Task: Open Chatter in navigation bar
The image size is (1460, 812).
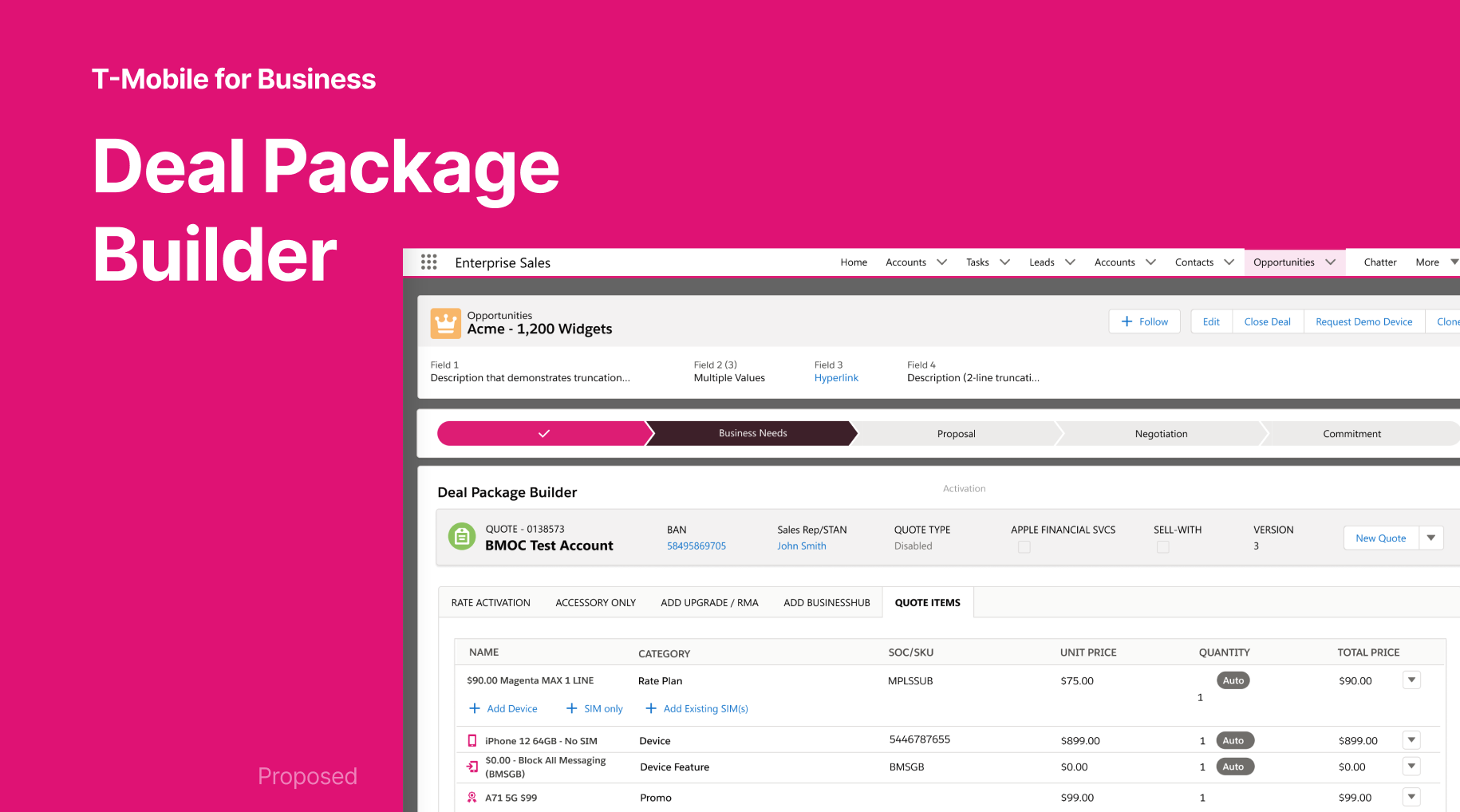Action: coord(1380,262)
